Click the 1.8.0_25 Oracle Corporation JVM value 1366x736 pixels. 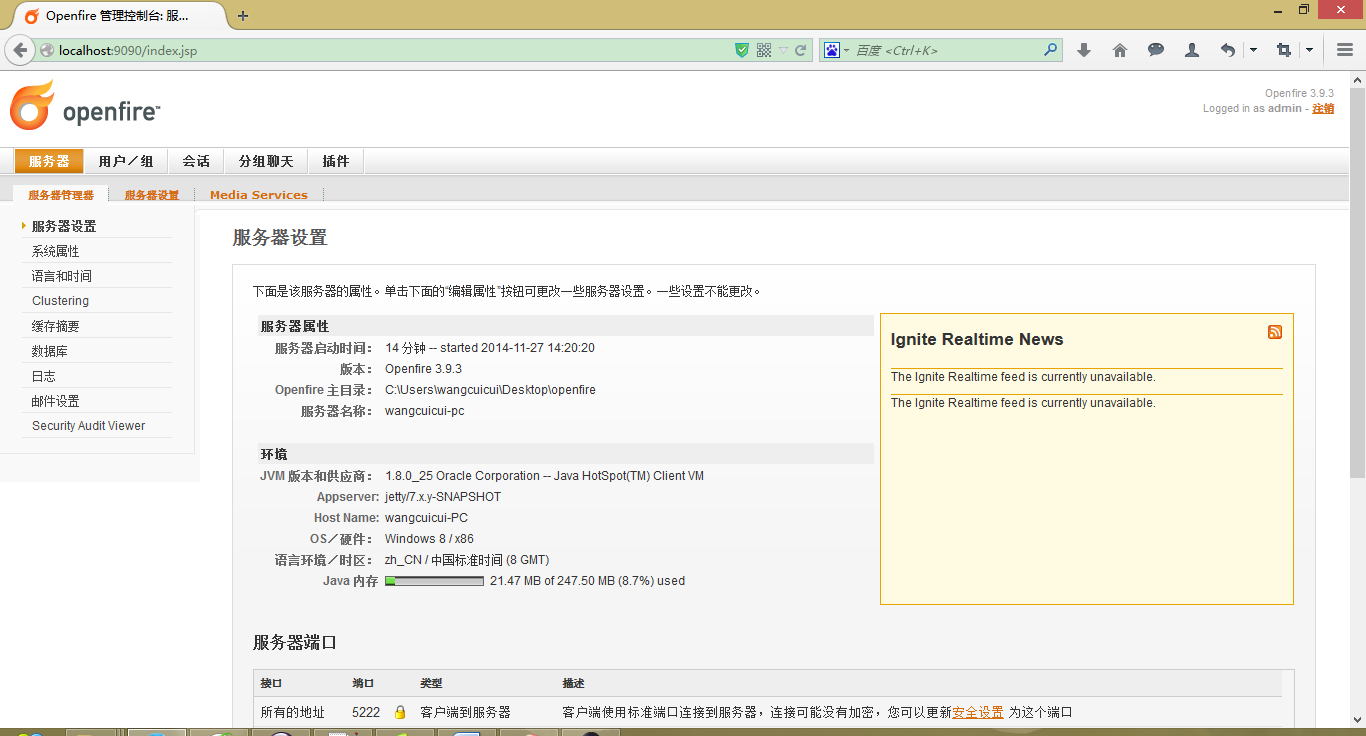[x=544, y=476]
